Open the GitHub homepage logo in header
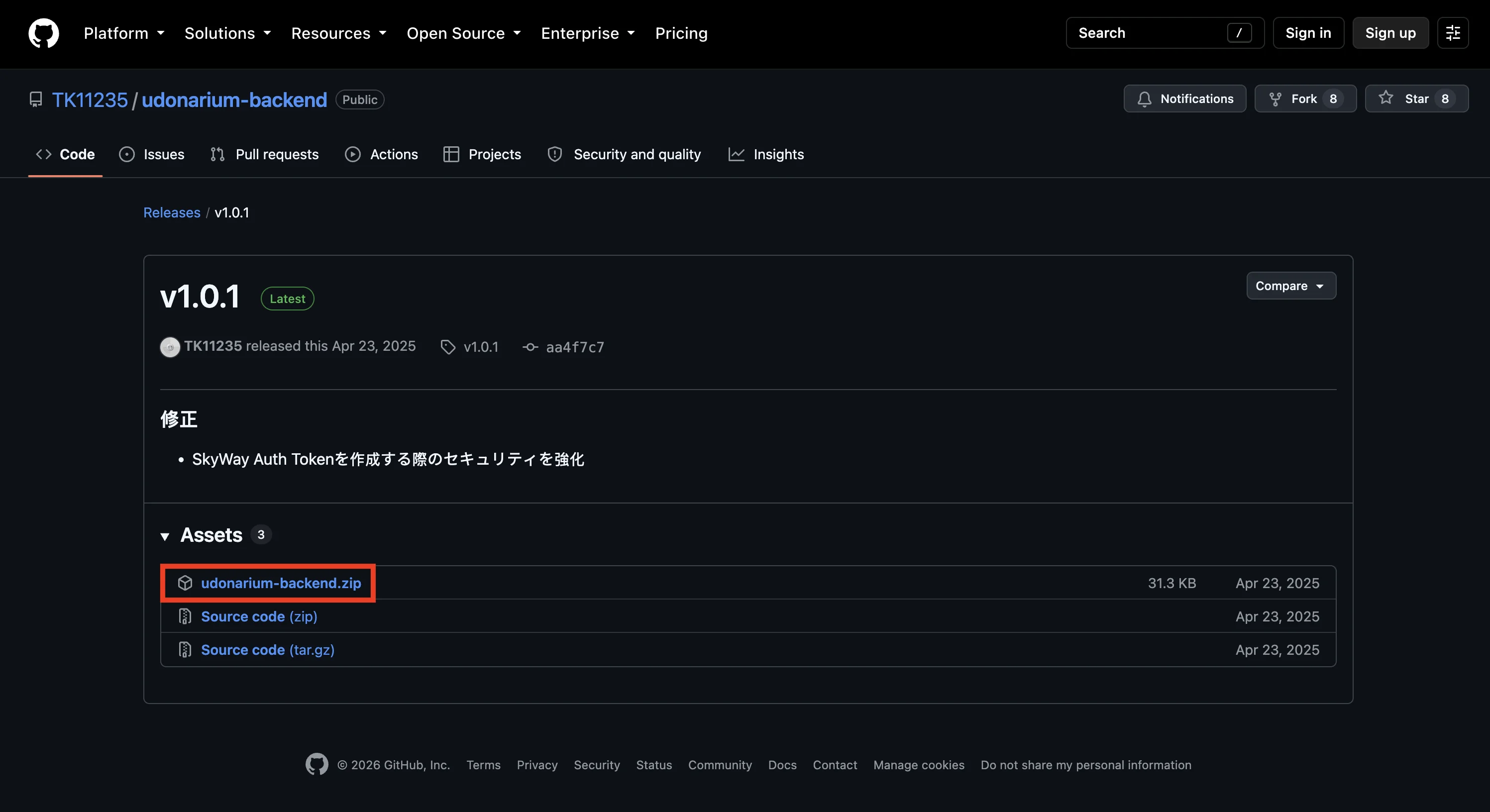Viewport: 1490px width, 812px height. coord(43,33)
